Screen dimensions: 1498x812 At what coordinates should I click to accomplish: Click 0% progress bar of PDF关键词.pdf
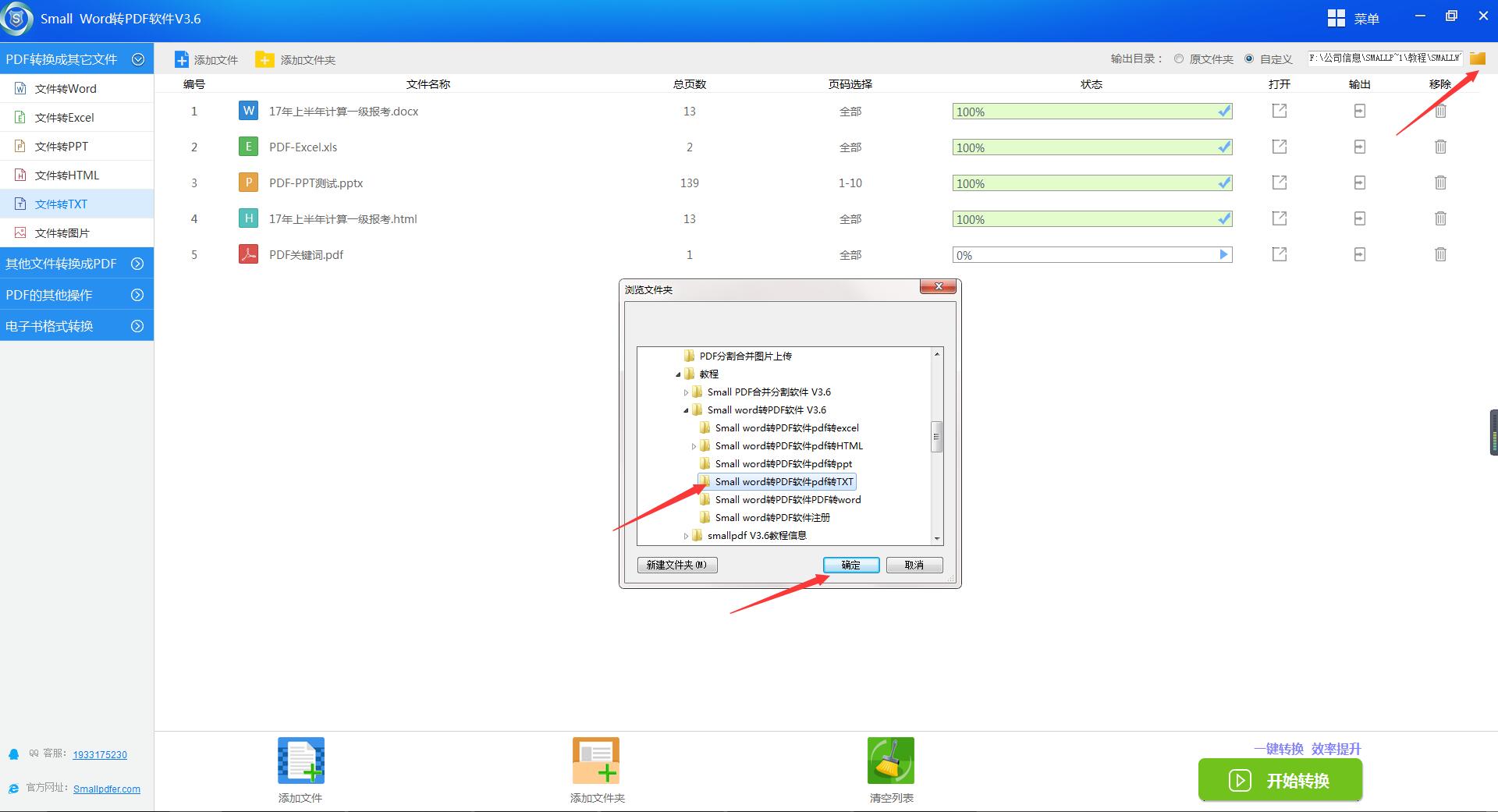pyautogui.click(x=1092, y=254)
